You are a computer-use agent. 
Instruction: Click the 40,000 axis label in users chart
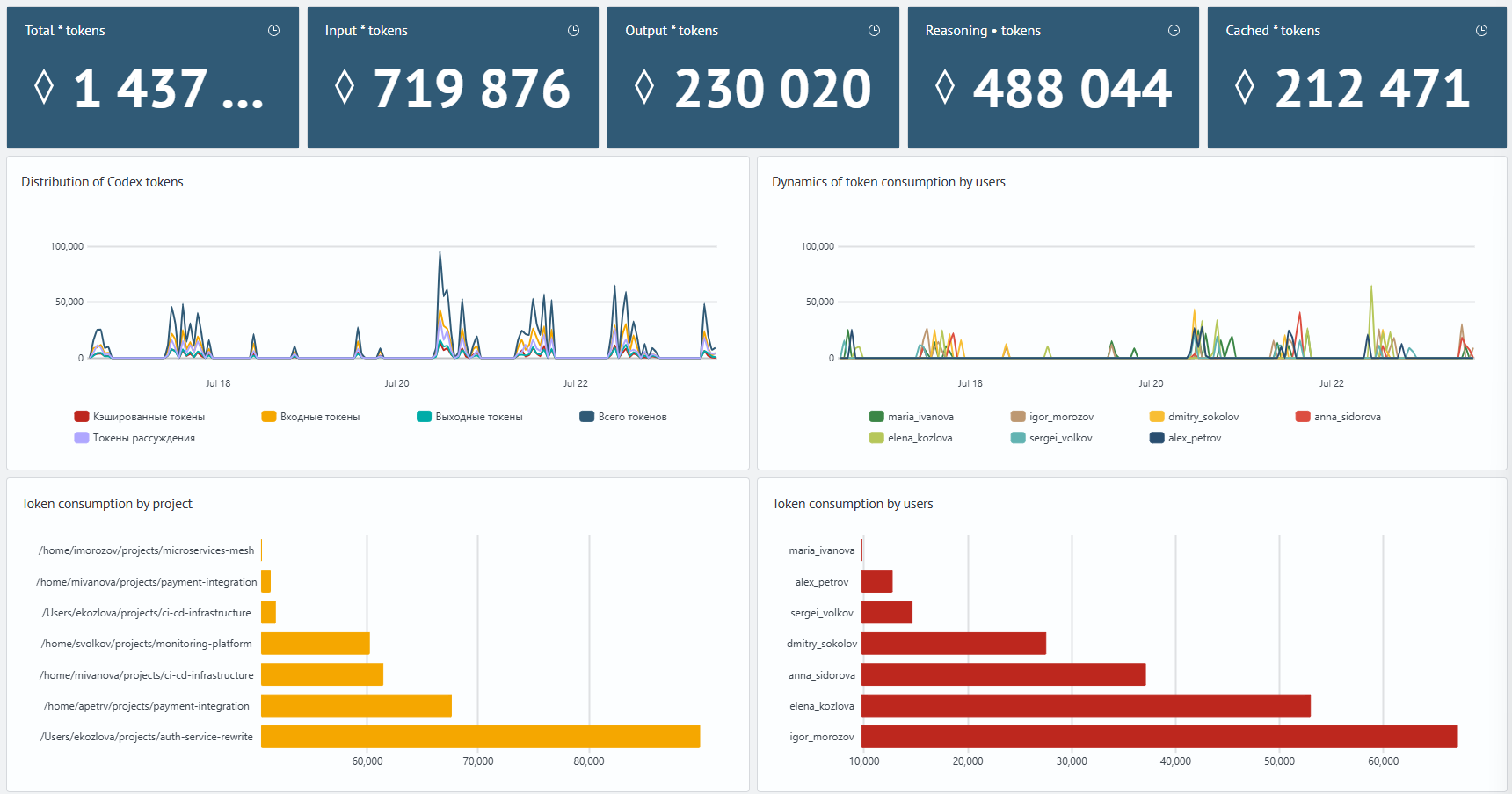coord(1175,761)
